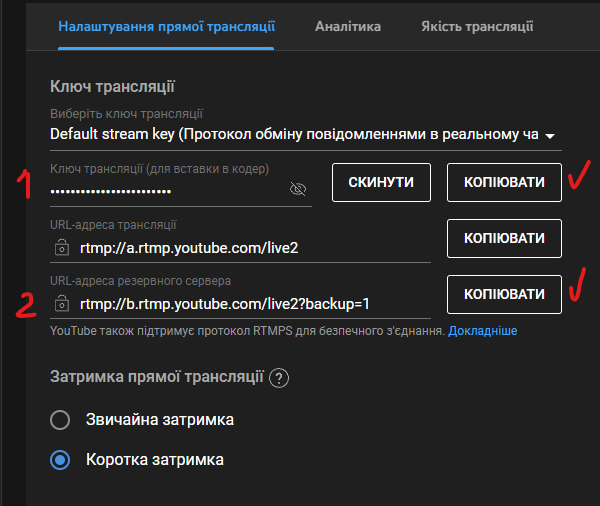Select Звичайна затримка radio button
Image resolution: width=600 pixels, height=506 pixels.
click(60, 420)
